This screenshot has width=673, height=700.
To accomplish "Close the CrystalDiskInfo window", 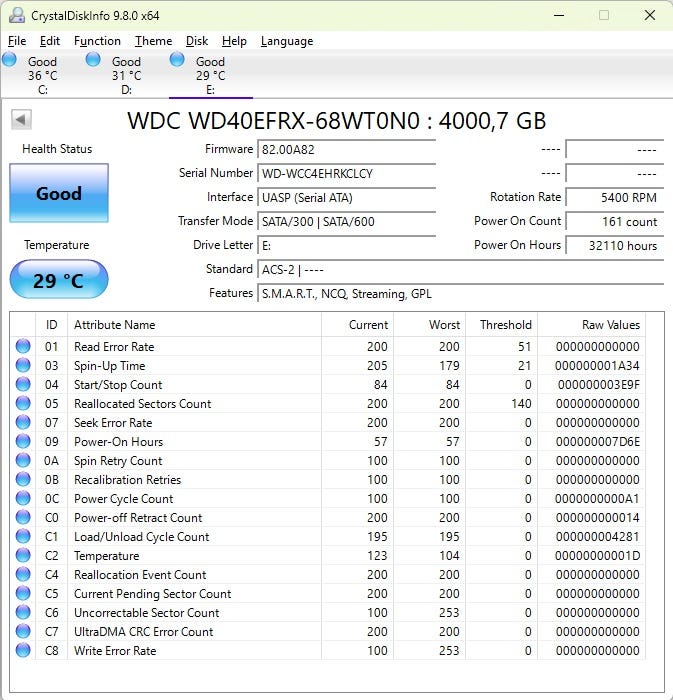I will tap(650, 15).
